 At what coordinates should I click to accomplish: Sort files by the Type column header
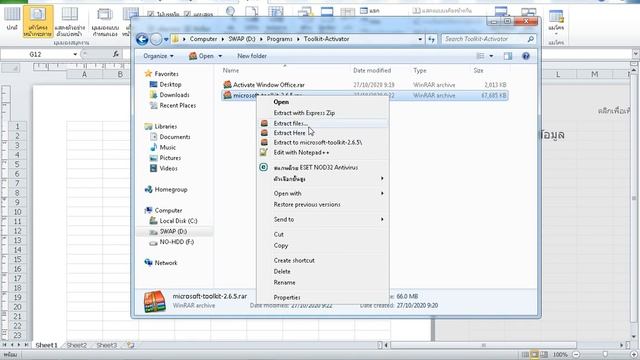click(420, 71)
